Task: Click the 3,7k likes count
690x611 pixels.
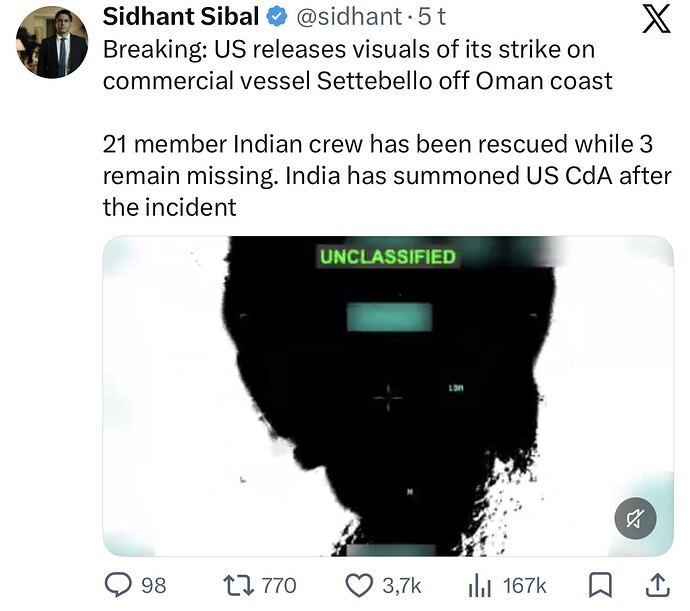Action: [x=402, y=586]
